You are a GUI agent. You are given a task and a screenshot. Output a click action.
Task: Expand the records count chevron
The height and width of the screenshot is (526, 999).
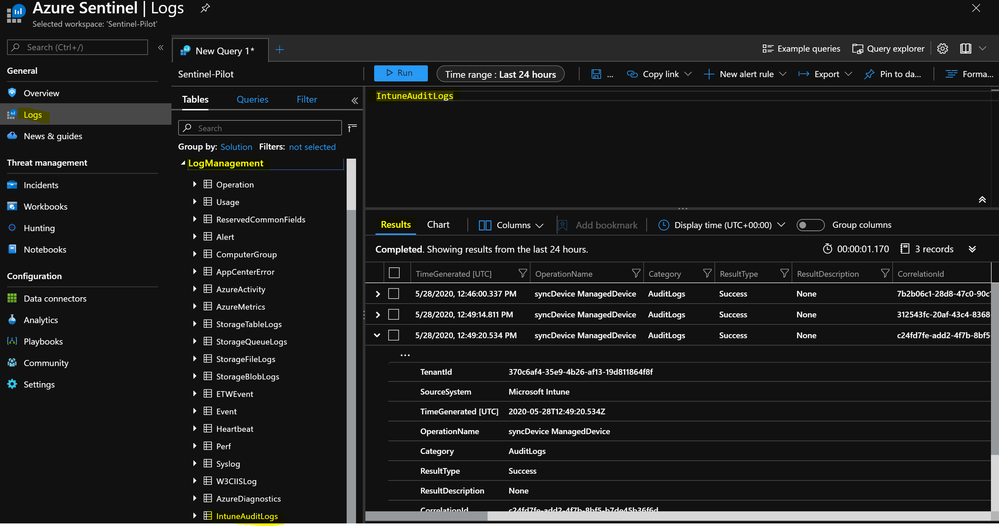(972, 249)
